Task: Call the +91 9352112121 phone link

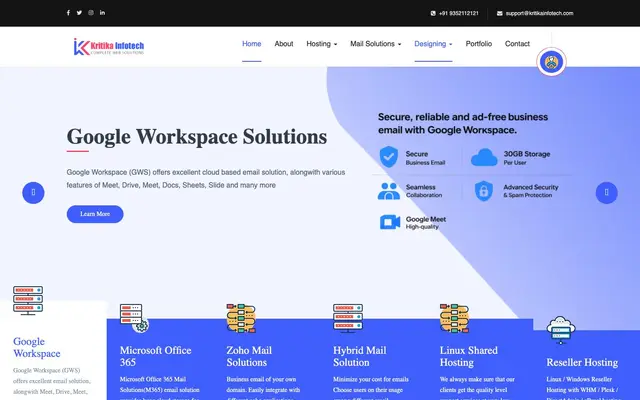Action: click(459, 13)
